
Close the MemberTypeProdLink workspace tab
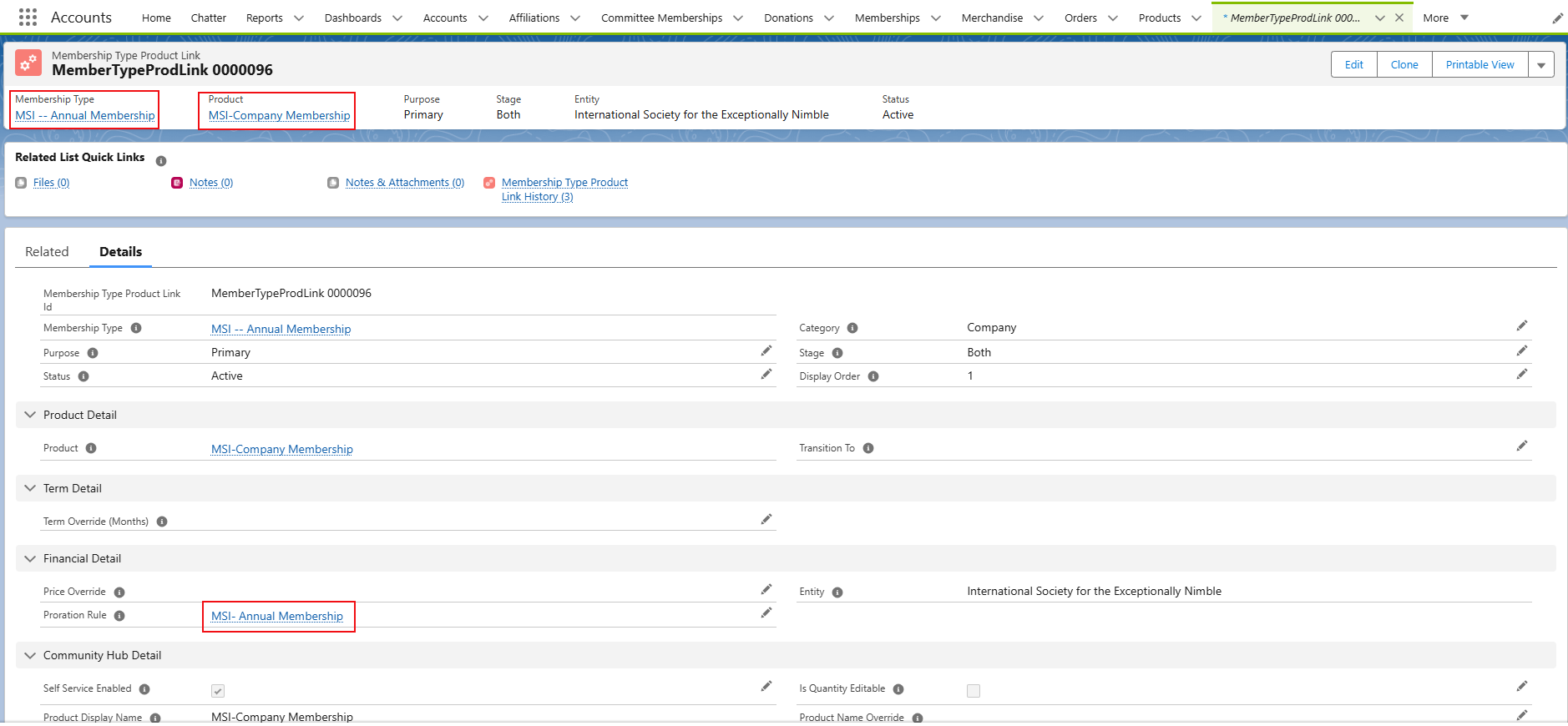click(x=1399, y=18)
